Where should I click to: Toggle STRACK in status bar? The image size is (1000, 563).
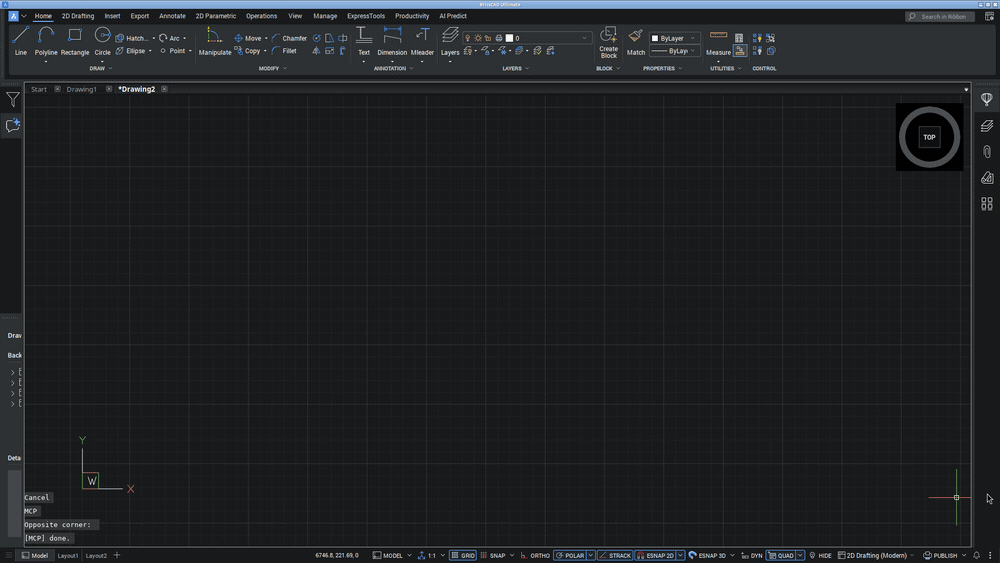point(614,555)
